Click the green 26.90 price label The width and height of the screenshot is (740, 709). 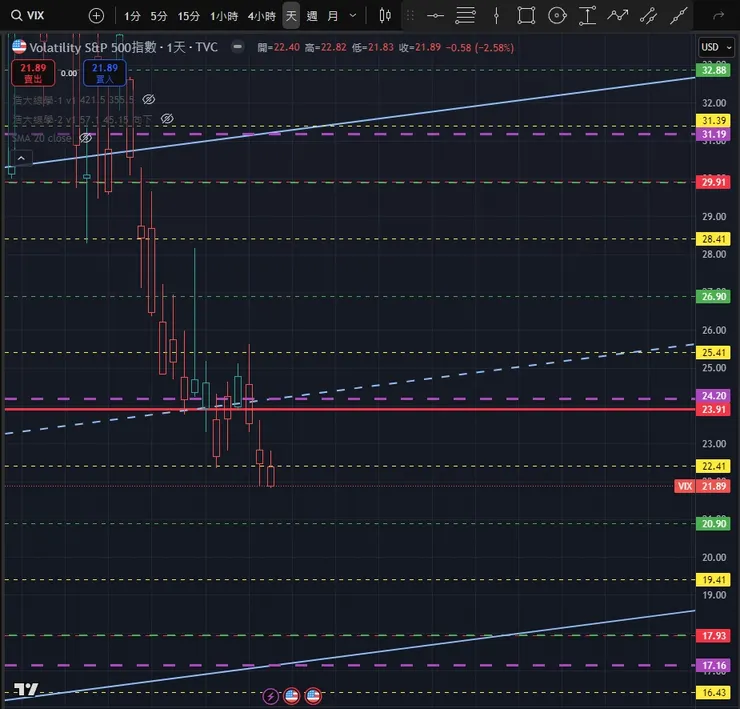[x=714, y=296]
